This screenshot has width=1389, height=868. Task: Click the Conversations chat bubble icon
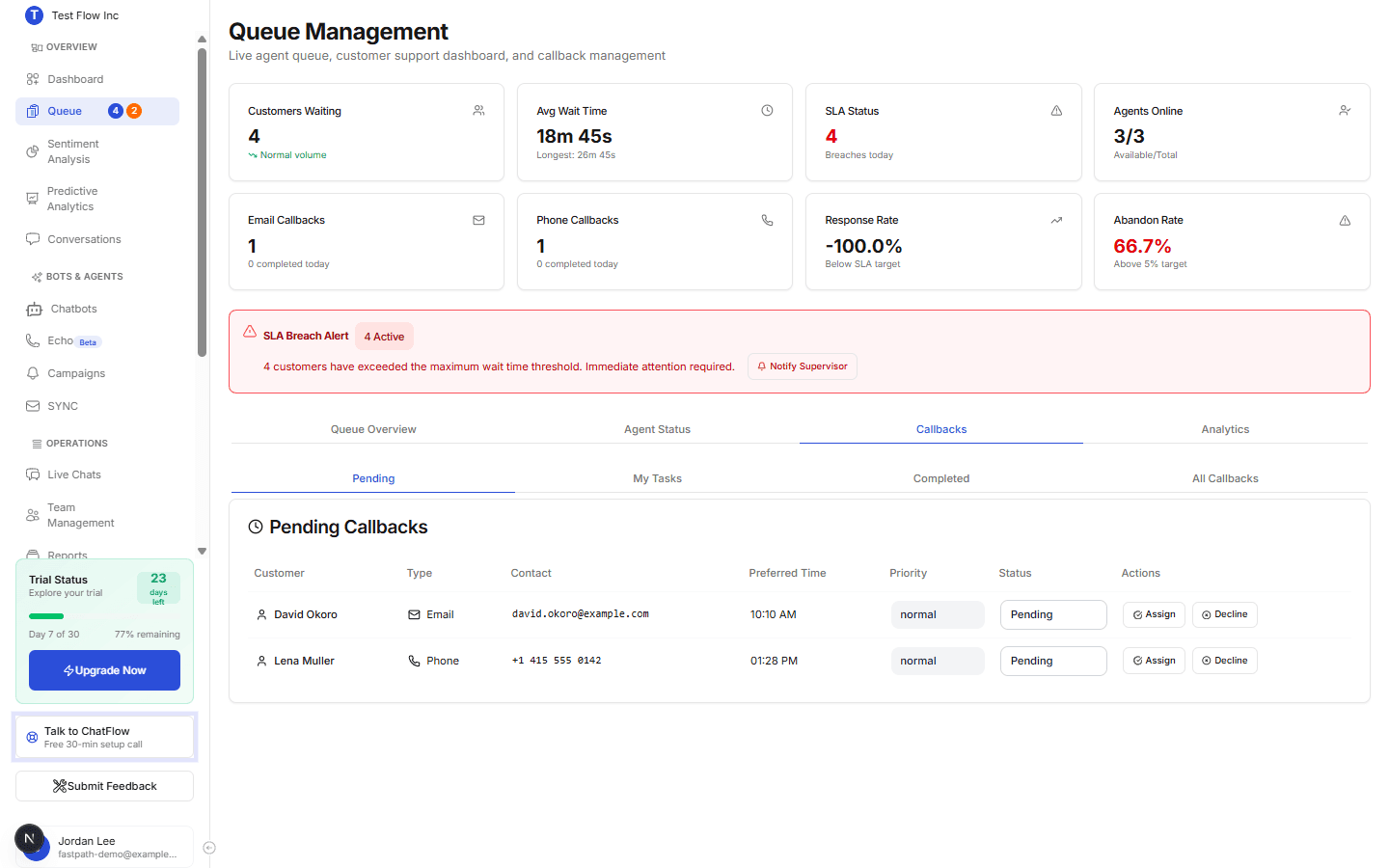(x=33, y=239)
